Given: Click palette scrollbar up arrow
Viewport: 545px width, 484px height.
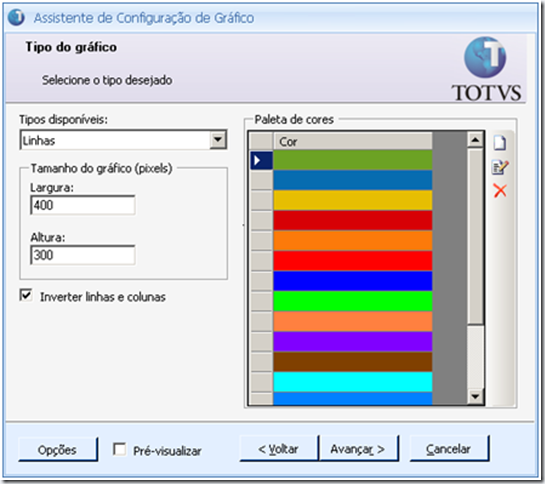Looking at the screenshot, I should 475,140.
